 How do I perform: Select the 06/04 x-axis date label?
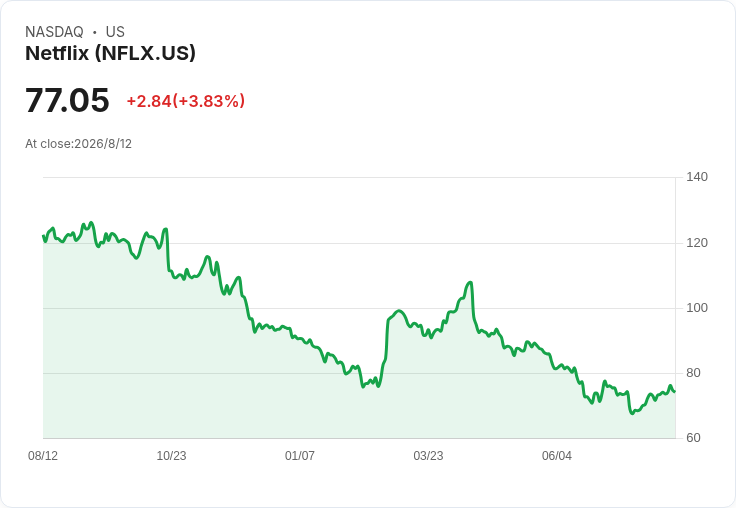[557, 455]
